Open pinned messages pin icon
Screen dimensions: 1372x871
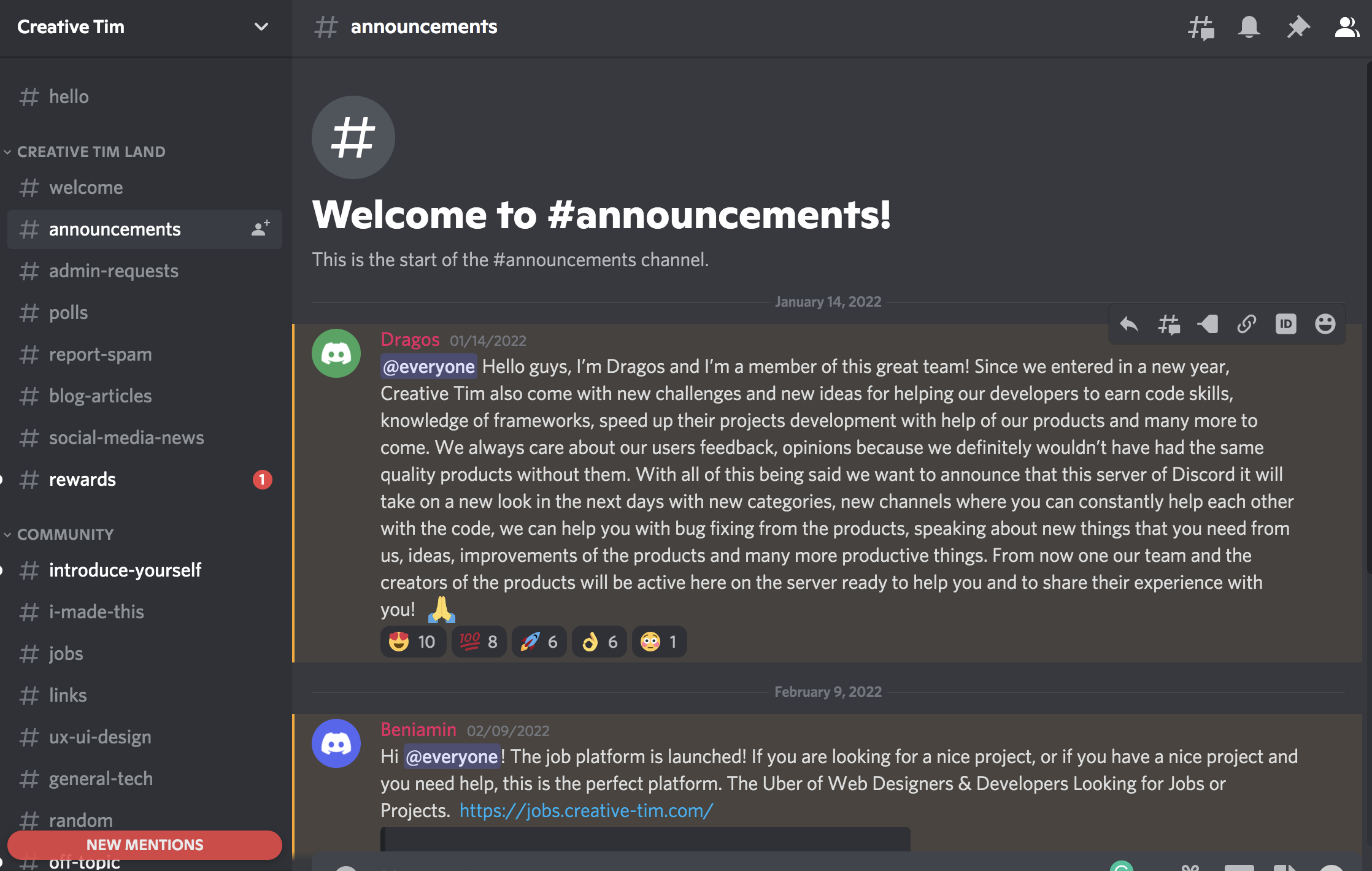(x=1298, y=28)
